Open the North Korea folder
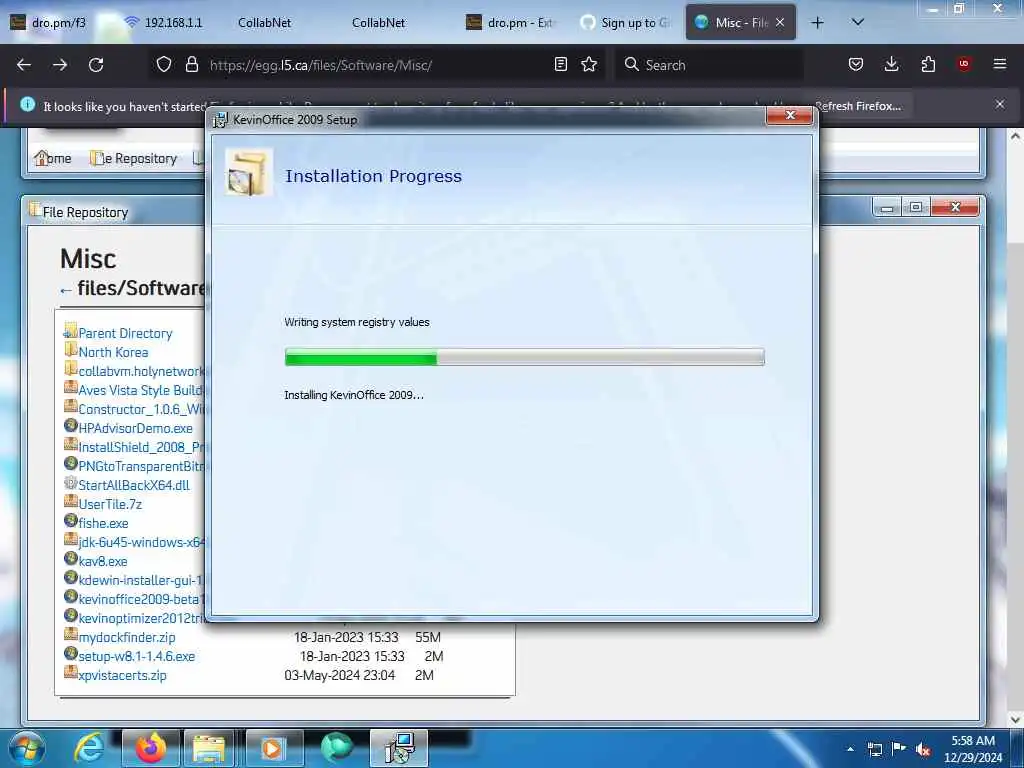 coord(113,352)
